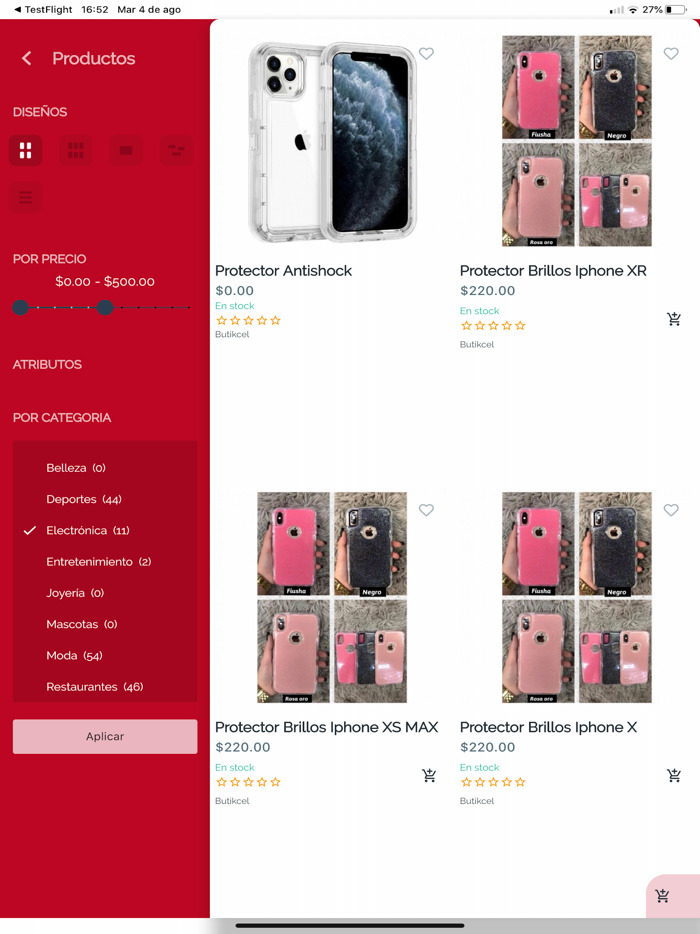Select the list layout design
This screenshot has height=934, width=700.
pos(26,197)
